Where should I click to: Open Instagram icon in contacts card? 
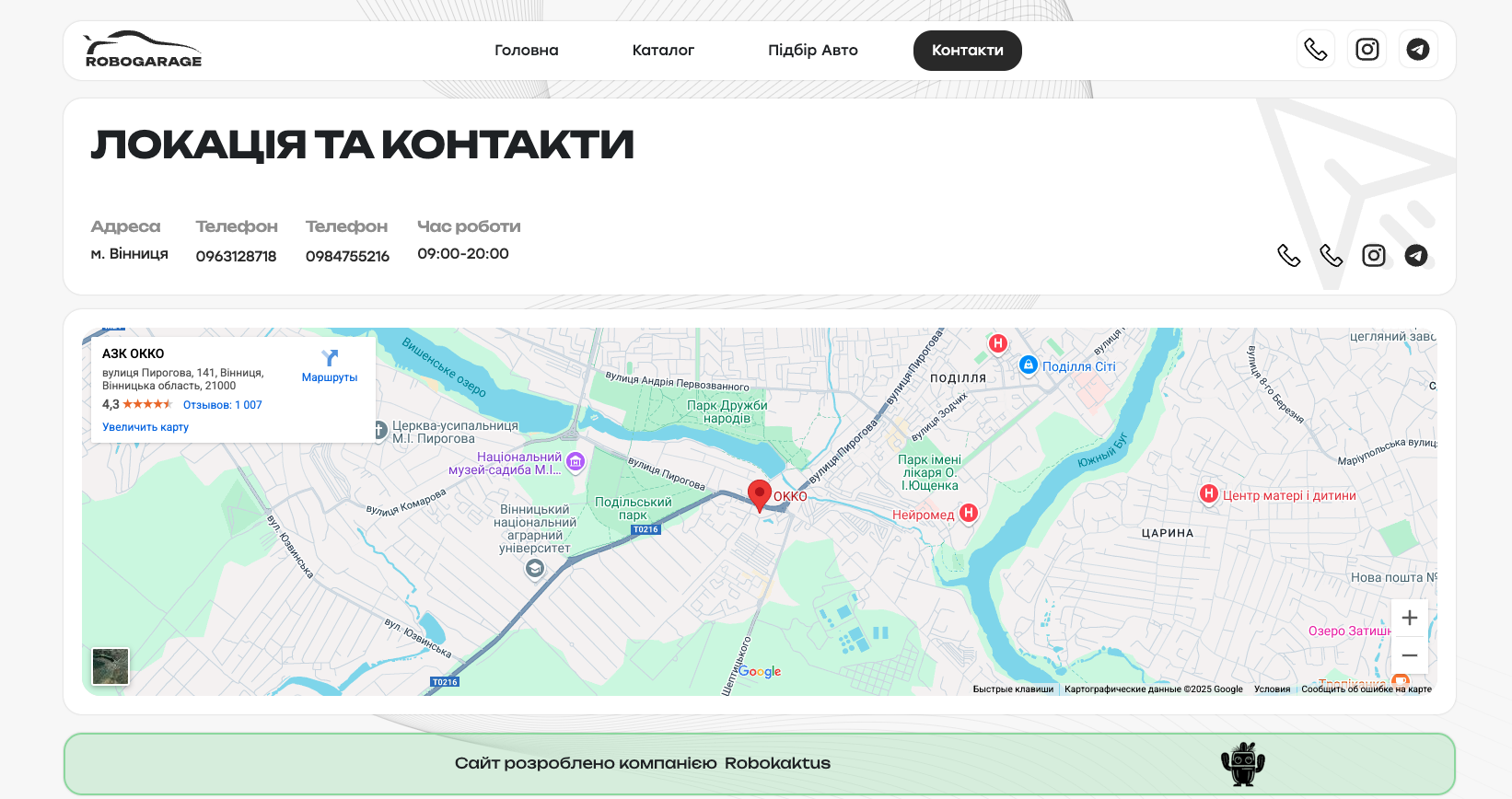pos(1374,256)
